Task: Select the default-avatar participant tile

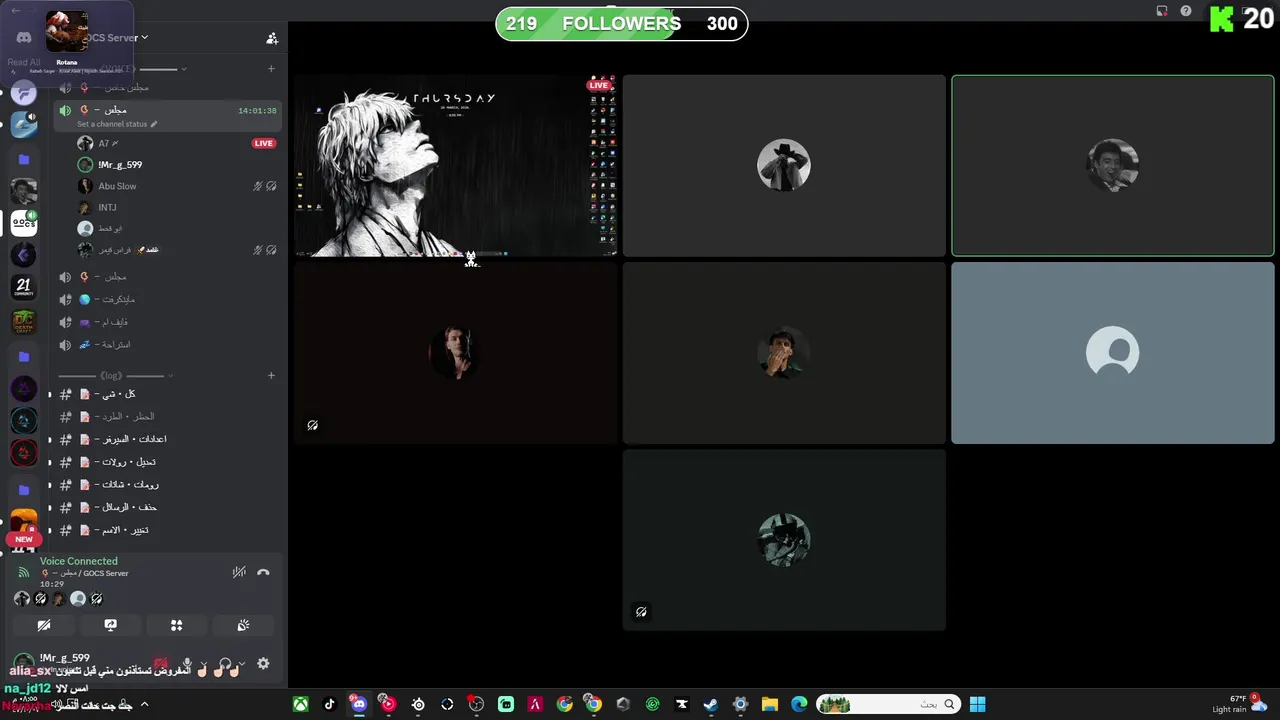Action: pos(1113,353)
